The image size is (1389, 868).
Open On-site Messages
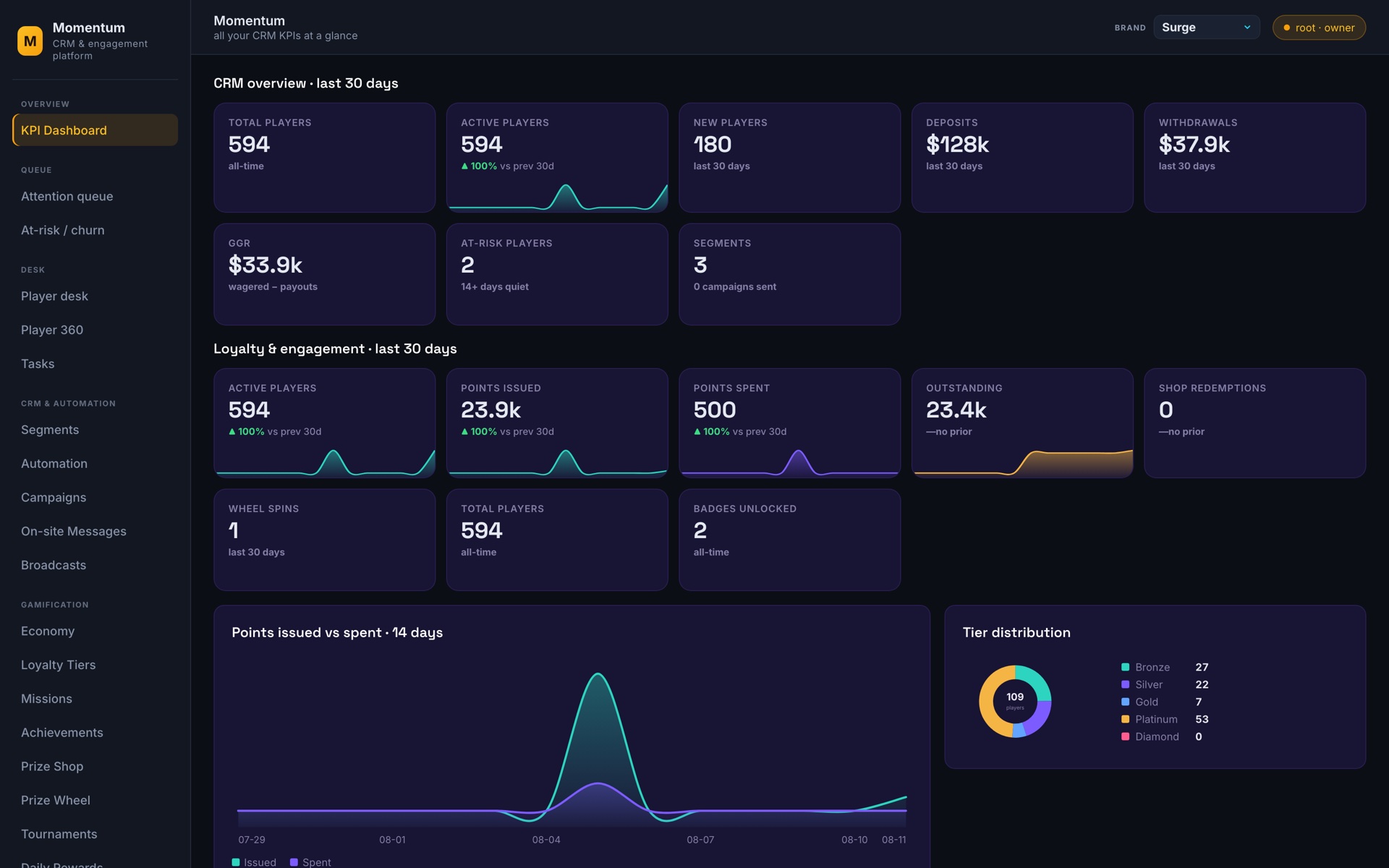[95, 532]
